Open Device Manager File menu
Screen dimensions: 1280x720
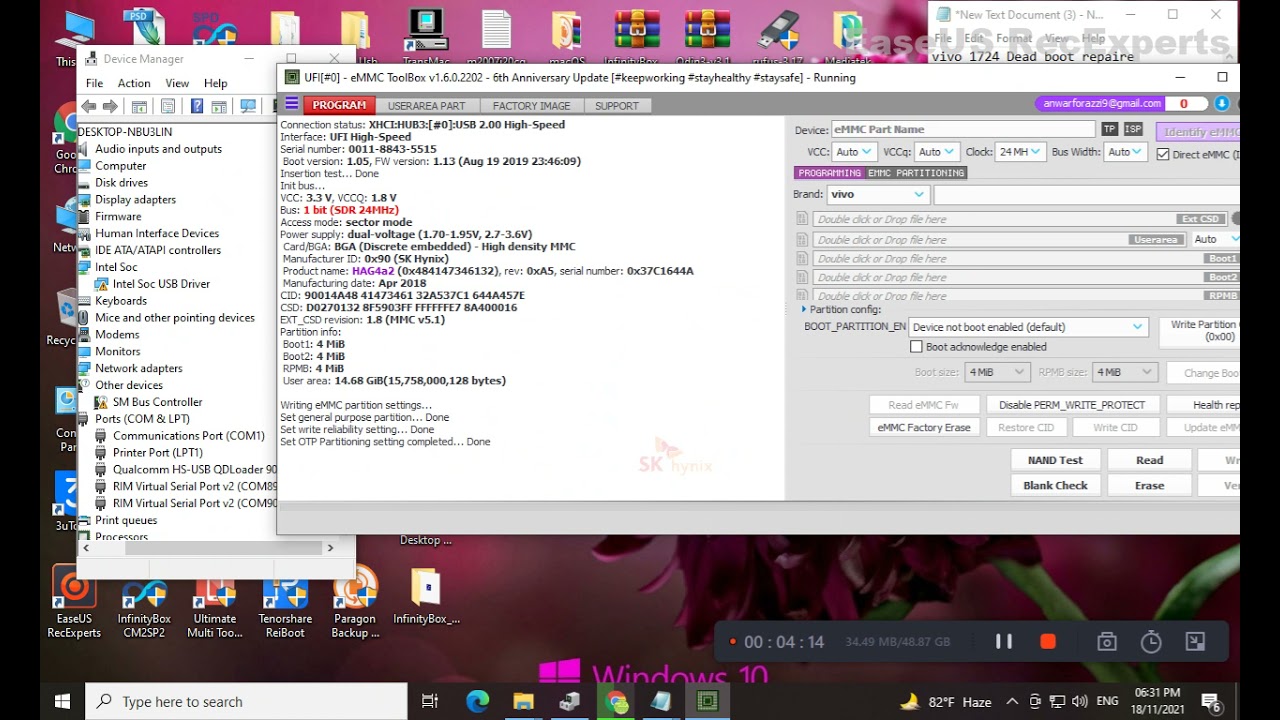tap(94, 83)
